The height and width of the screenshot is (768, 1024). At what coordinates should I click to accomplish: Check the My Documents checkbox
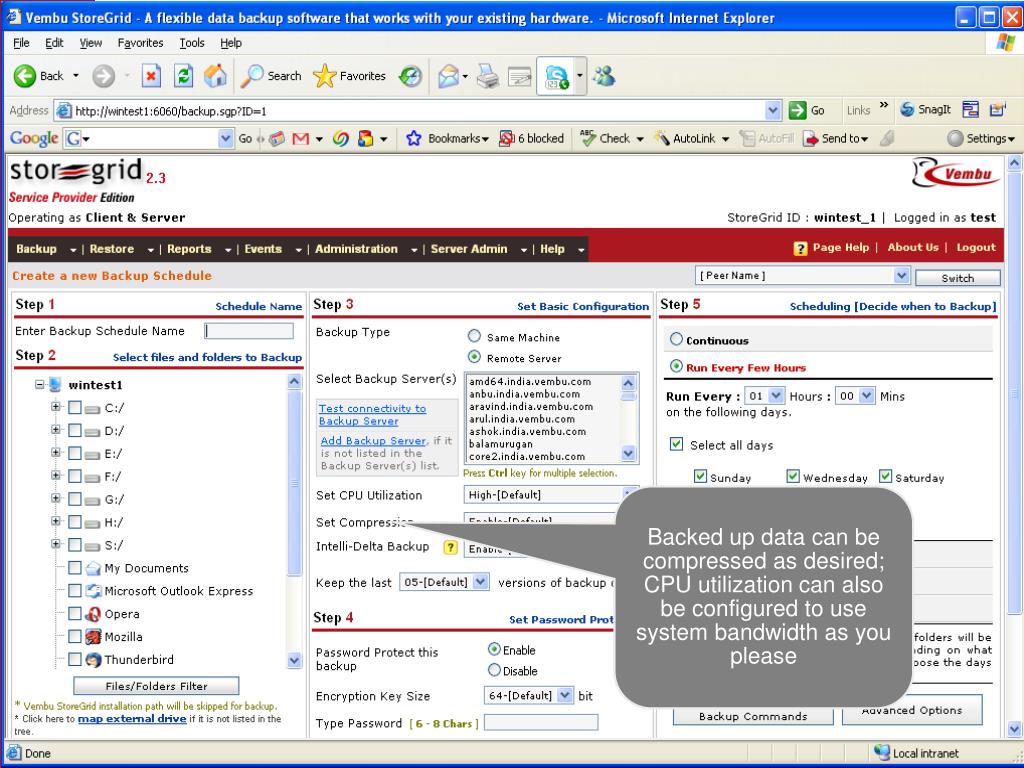coord(74,568)
